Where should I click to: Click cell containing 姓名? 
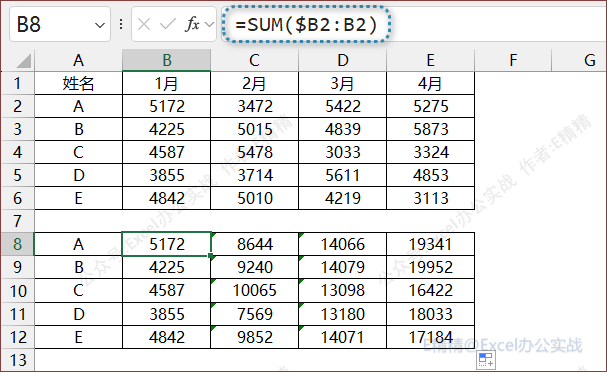tap(79, 83)
